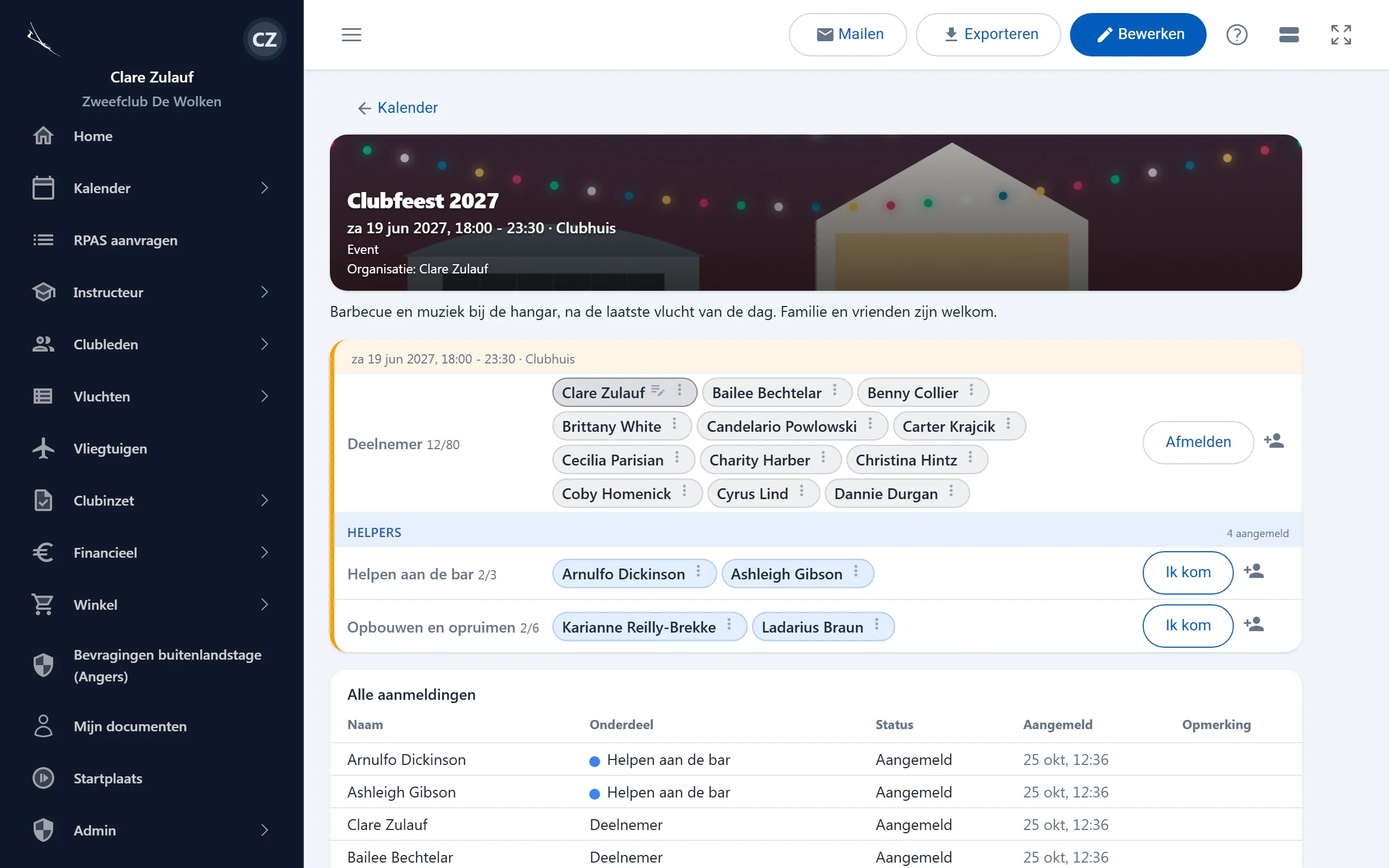The image size is (1389, 868).
Task: Edit note icon on Clare Zulauf chip
Action: coord(658,392)
